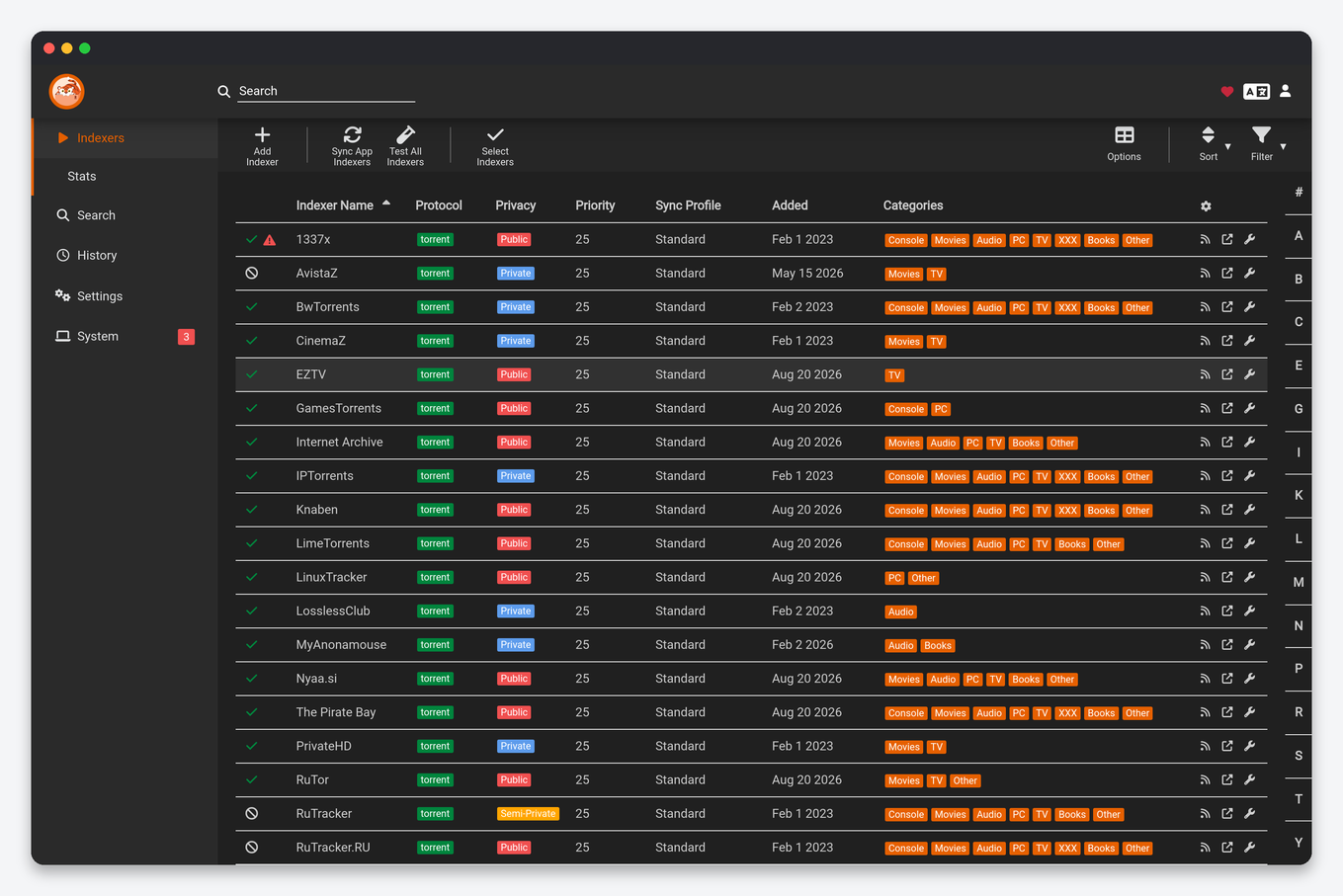Image resolution: width=1343 pixels, height=896 pixels.
Task: Click RSS icon for CinemaZ row
Action: pyautogui.click(x=1205, y=341)
